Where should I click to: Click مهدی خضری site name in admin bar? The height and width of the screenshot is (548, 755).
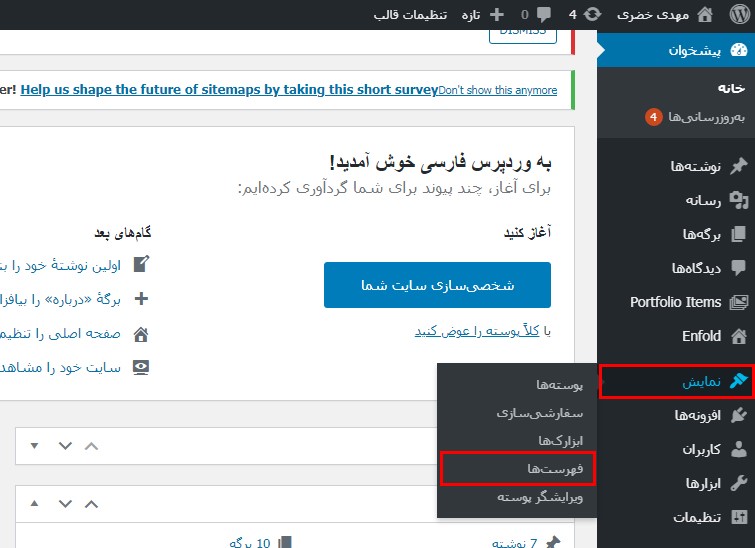point(653,15)
